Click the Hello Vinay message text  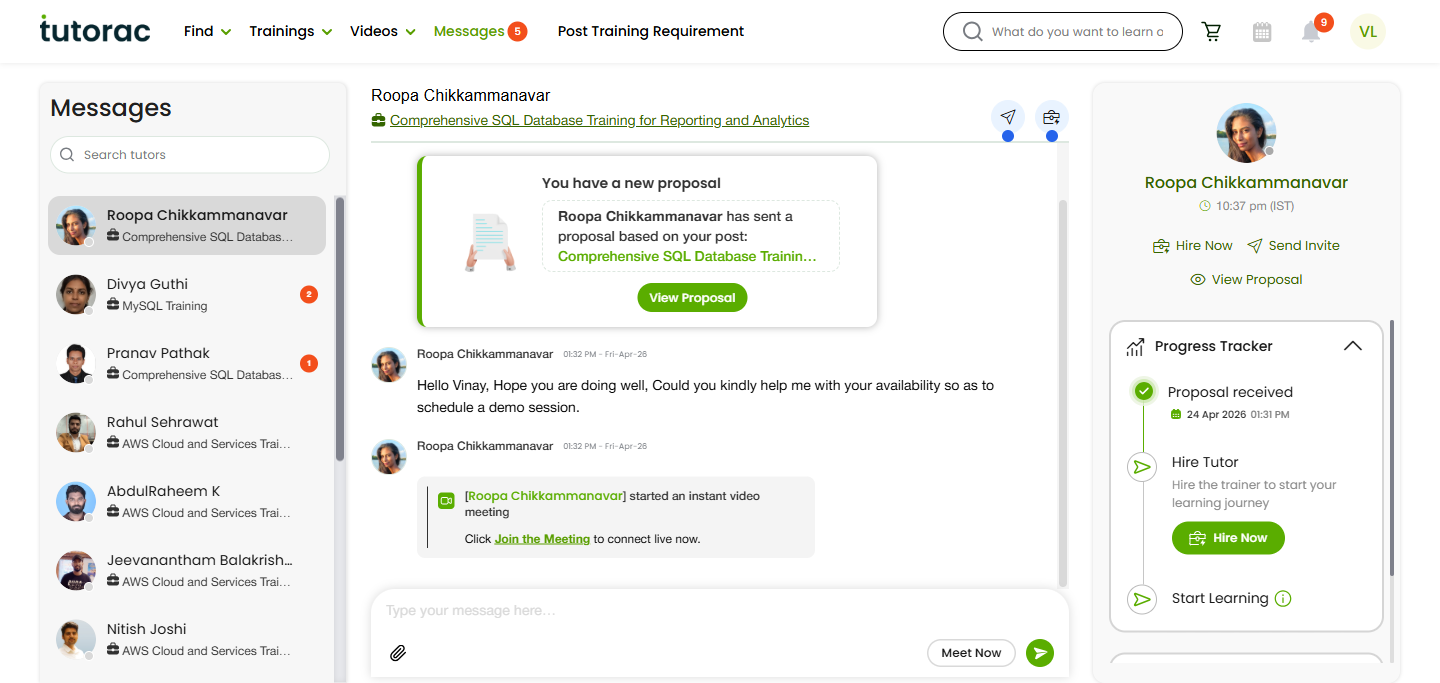705,396
